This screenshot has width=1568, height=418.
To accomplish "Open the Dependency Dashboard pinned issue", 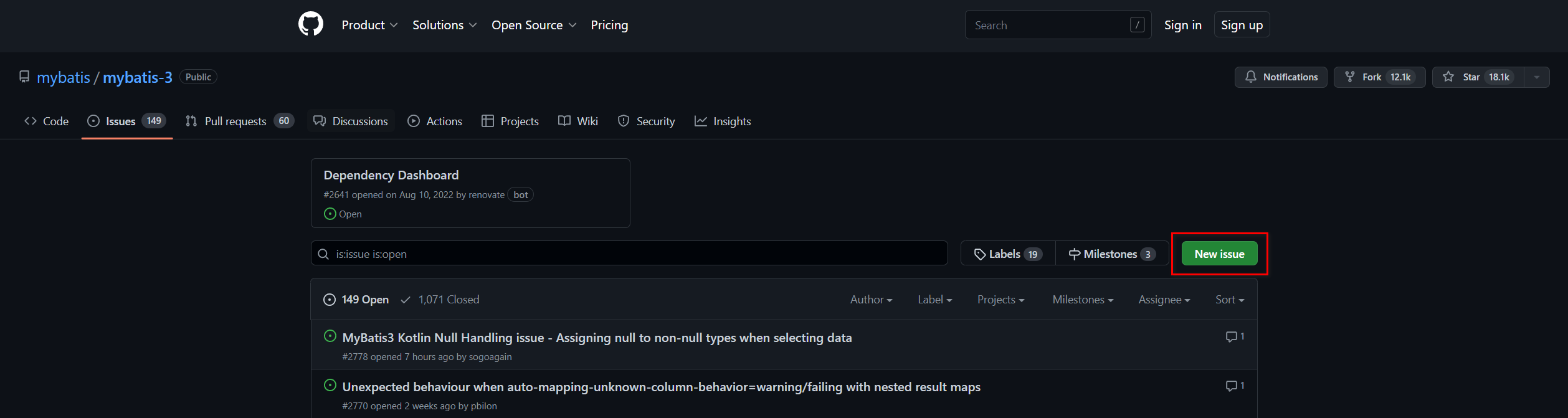I will click(x=391, y=175).
